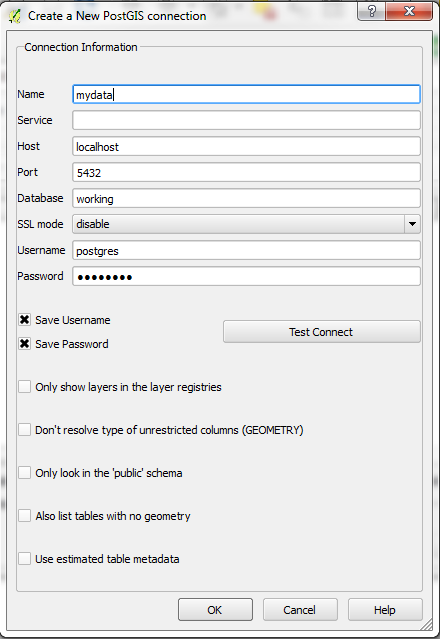Open the SSL mode dropdown arrow

point(412,224)
